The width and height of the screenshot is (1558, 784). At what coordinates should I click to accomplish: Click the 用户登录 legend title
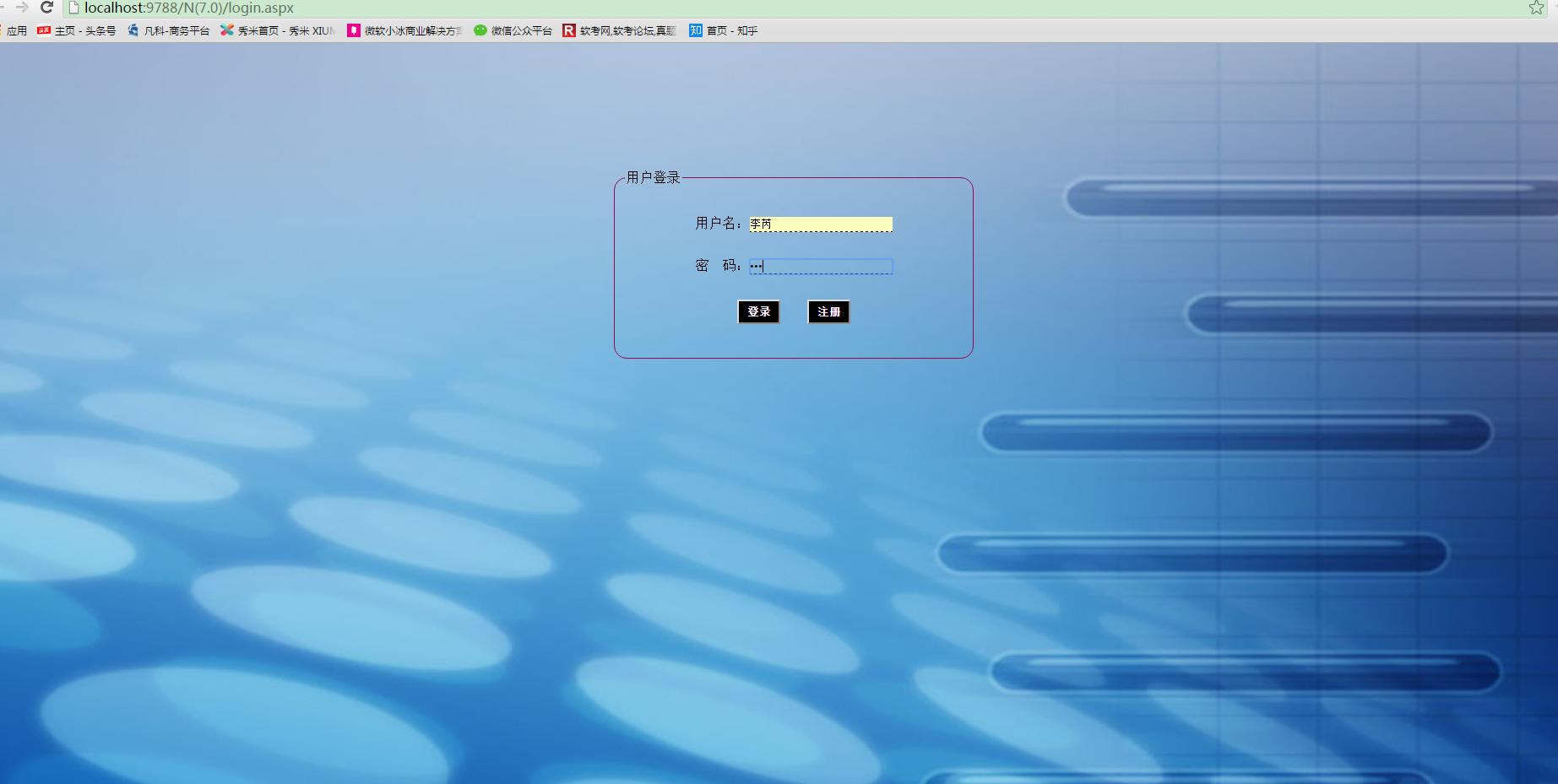tap(653, 177)
